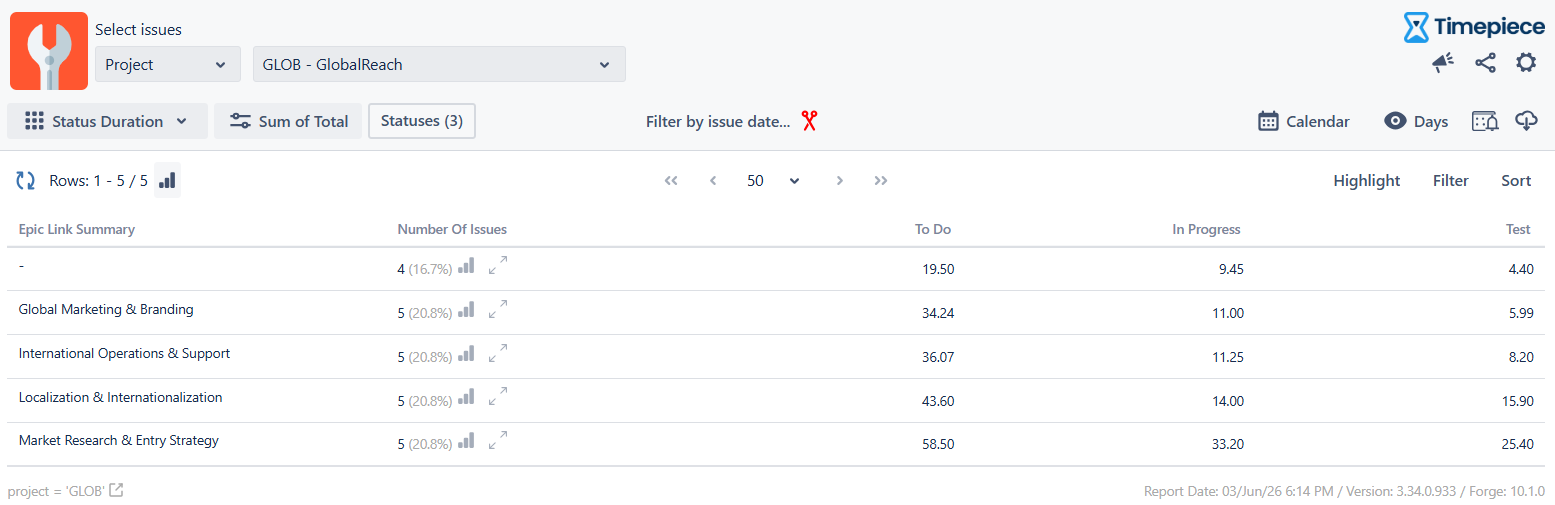Go to first page of results
This screenshot has width=1555, height=505.
(671, 181)
